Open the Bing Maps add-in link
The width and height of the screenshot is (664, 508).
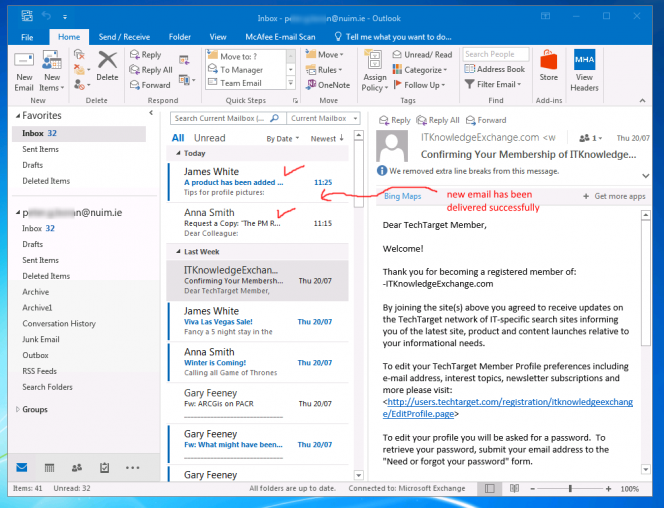click(x=402, y=196)
